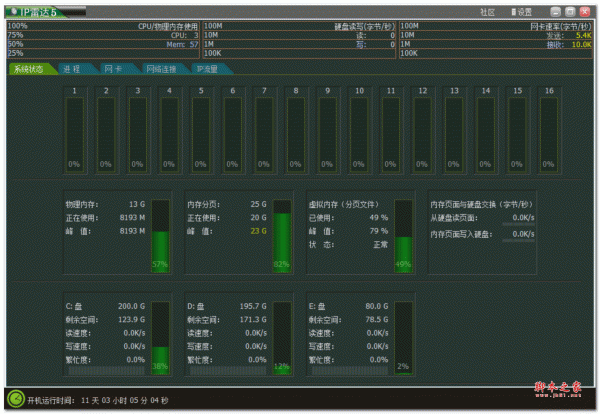Viewport: 600px width, 414px height.
Task: Open 设置 in the title bar
Action: [x=522, y=12]
